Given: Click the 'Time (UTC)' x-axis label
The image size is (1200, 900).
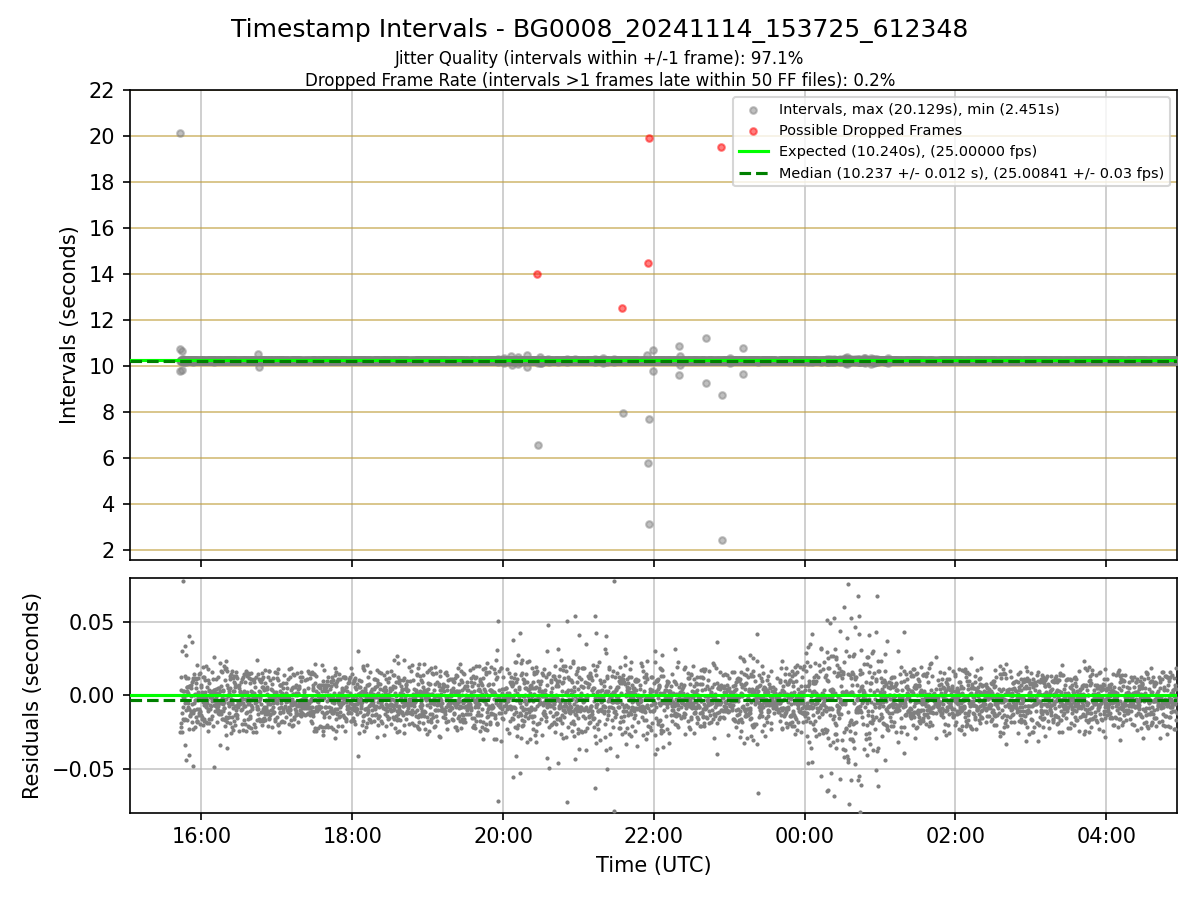Looking at the screenshot, I should (653, 865).
